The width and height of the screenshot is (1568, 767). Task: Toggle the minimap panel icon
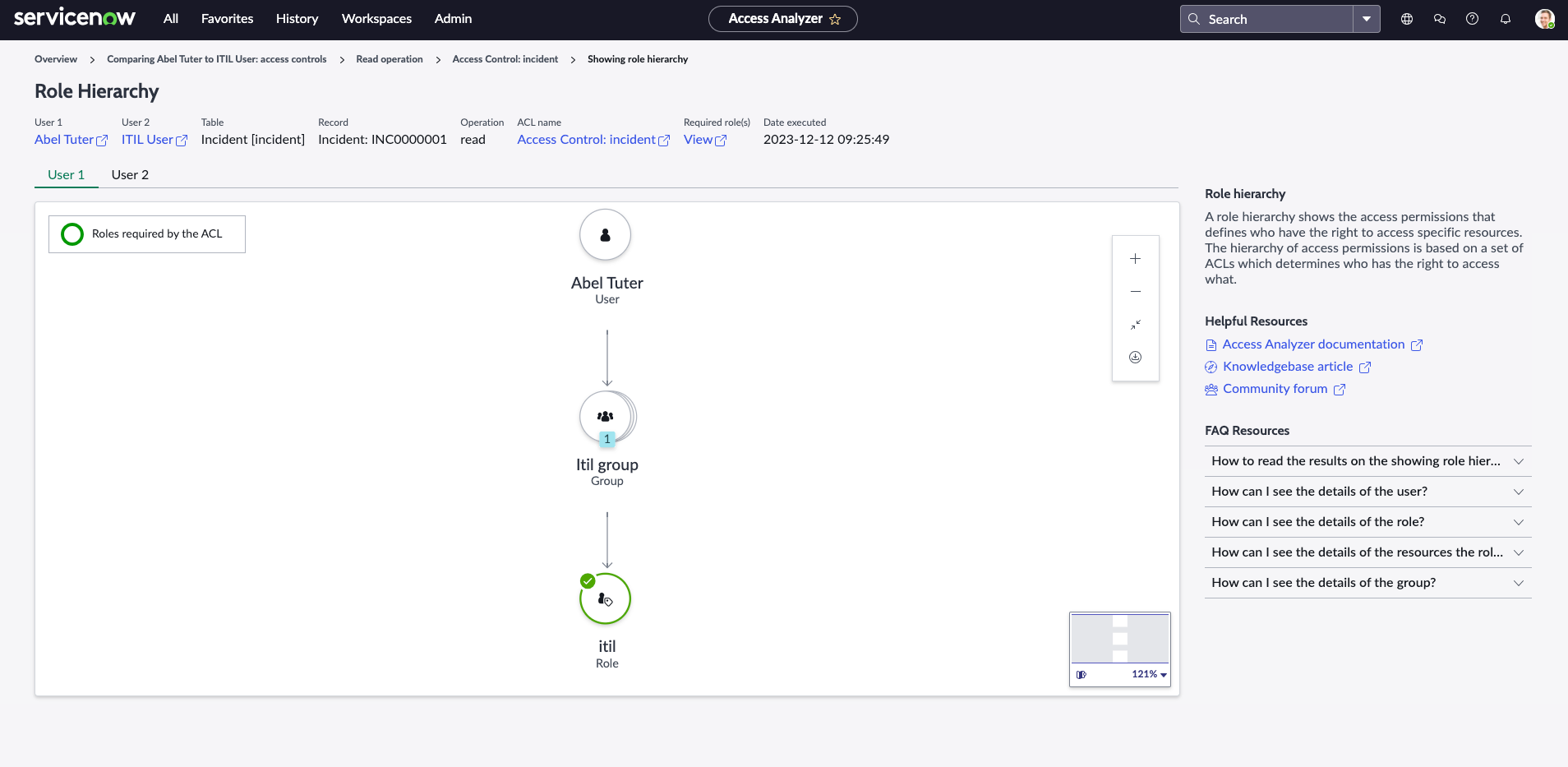1081,675
